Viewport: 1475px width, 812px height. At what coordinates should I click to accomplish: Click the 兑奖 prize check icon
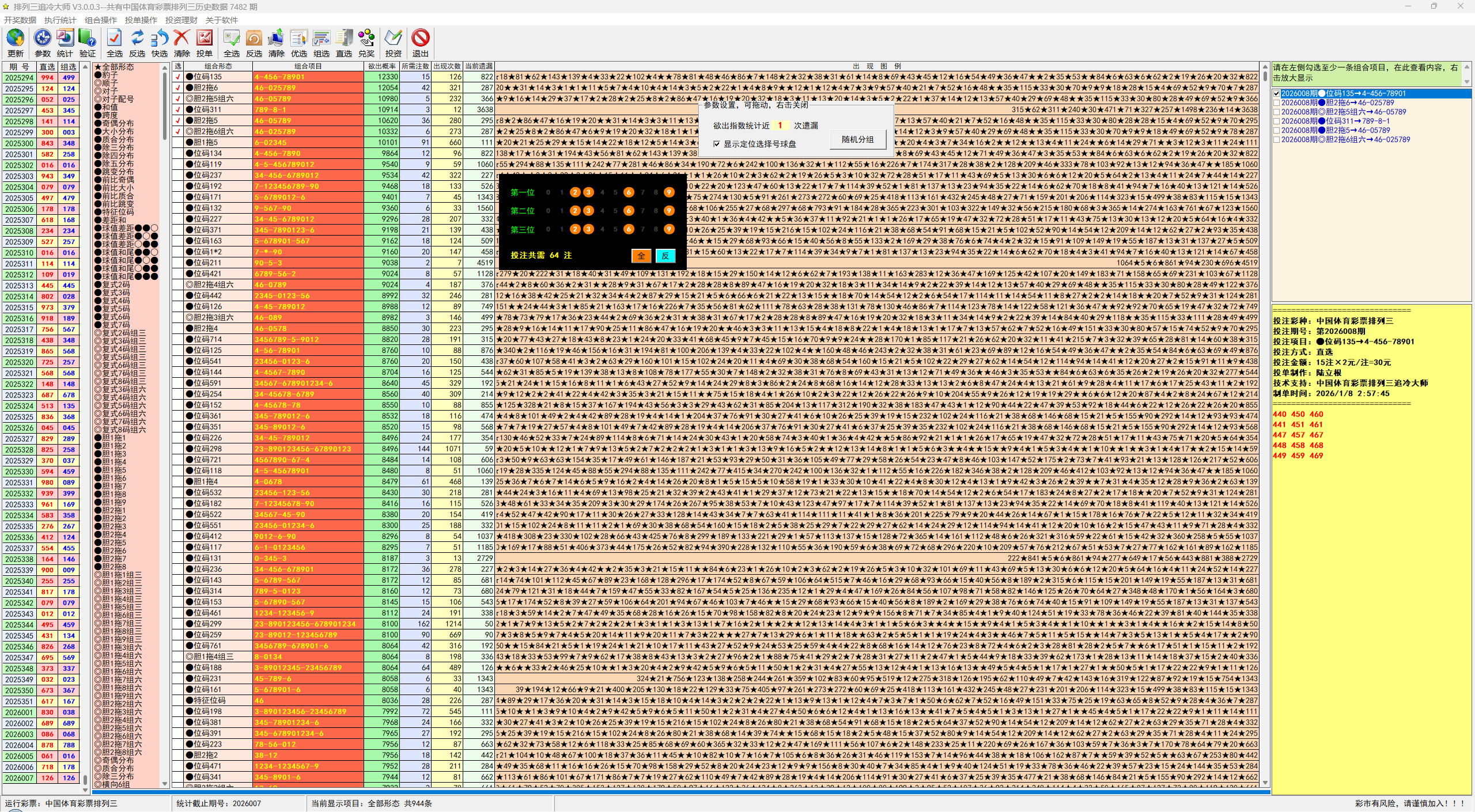pyautogui.click(x=366, y=39)
